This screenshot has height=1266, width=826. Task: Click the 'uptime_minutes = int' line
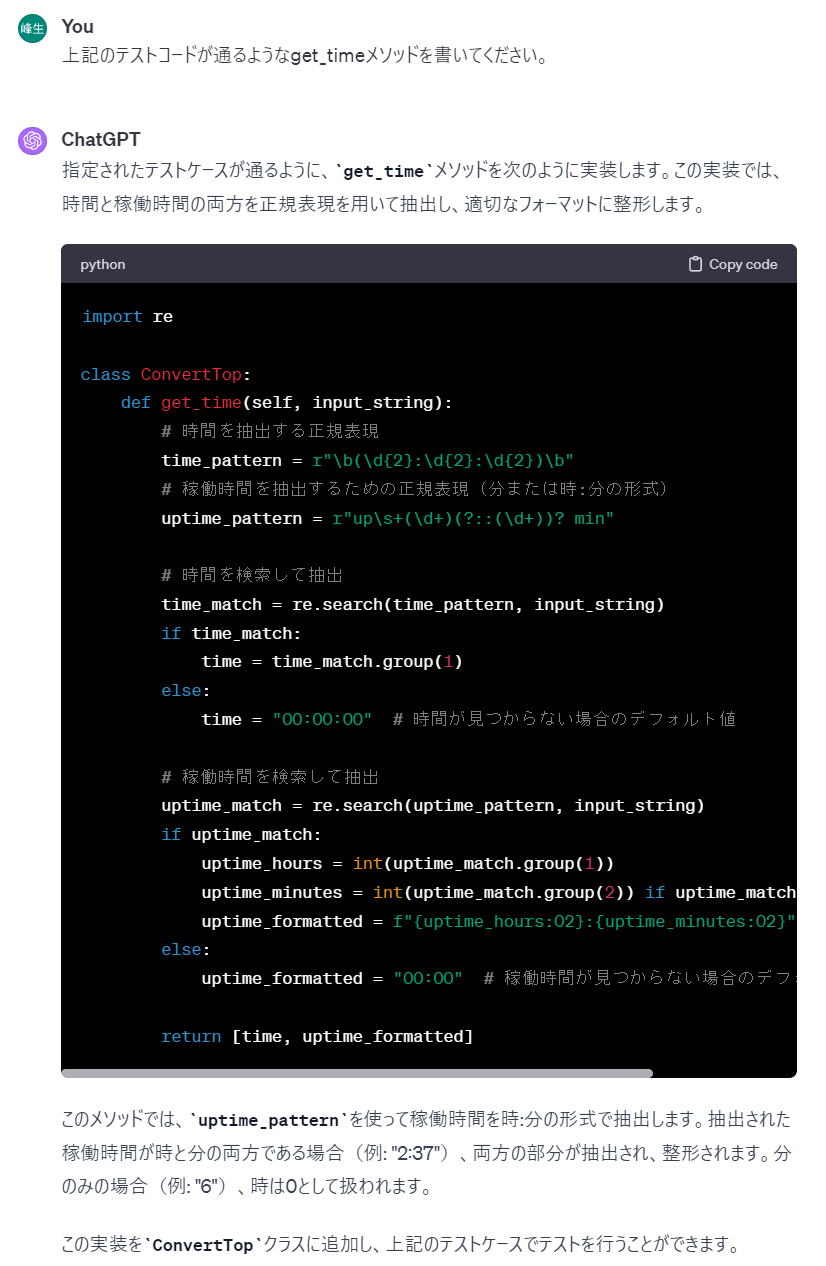[499, 892]
